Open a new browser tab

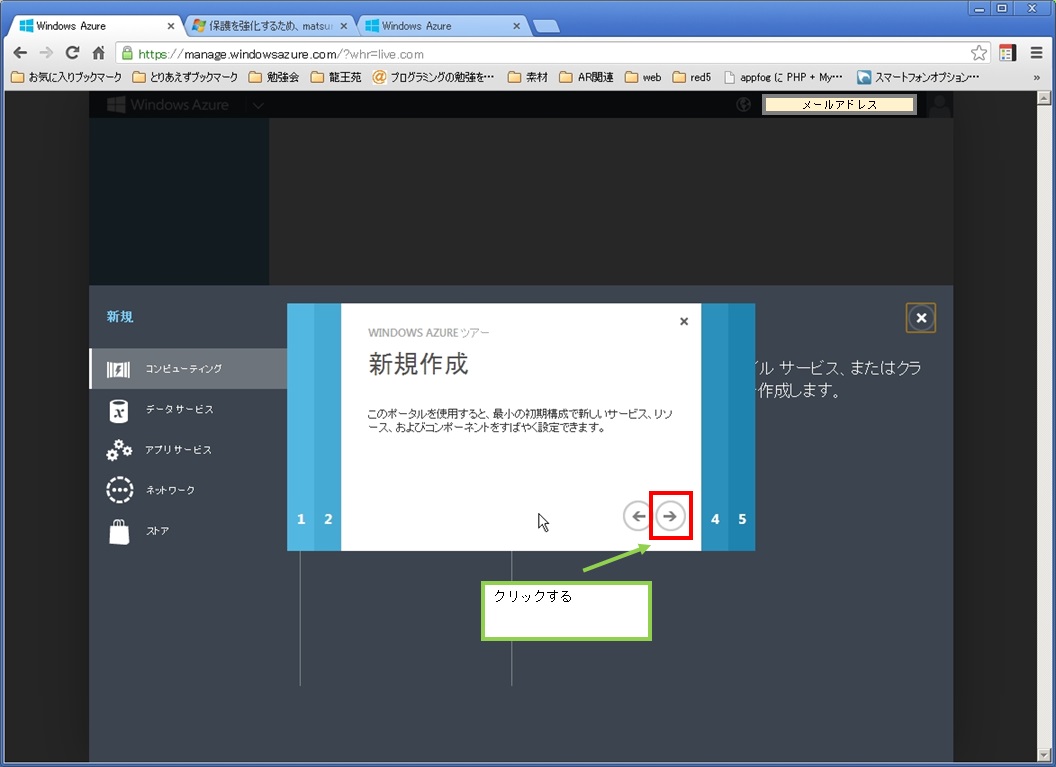point(546,26)
